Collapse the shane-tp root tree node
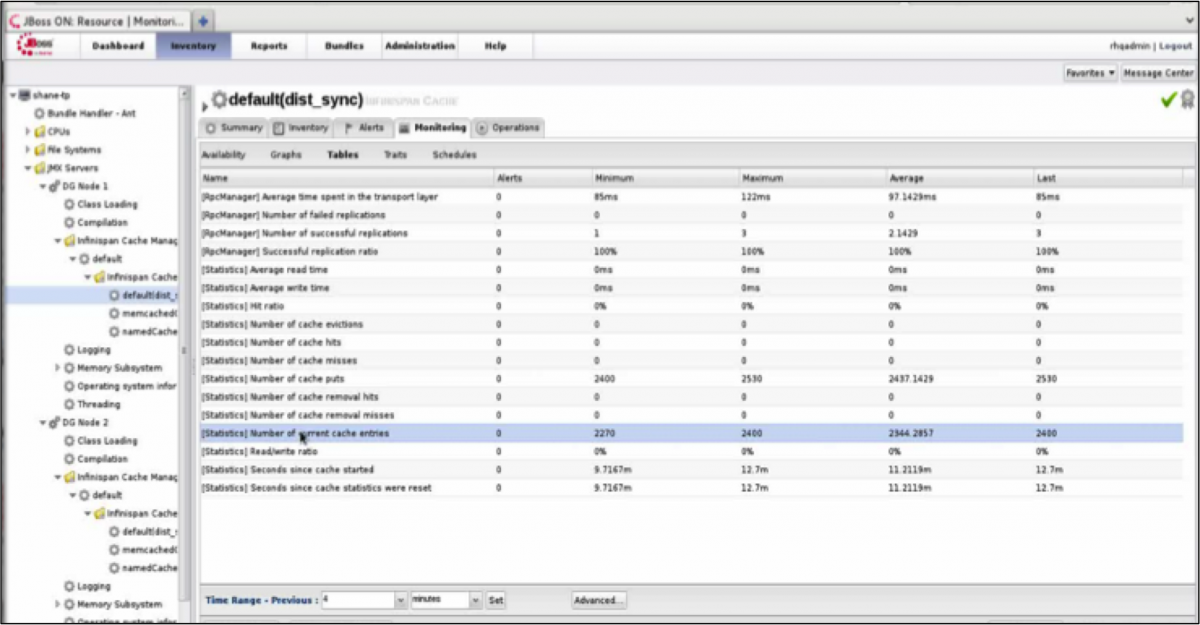 click(12, 95)
